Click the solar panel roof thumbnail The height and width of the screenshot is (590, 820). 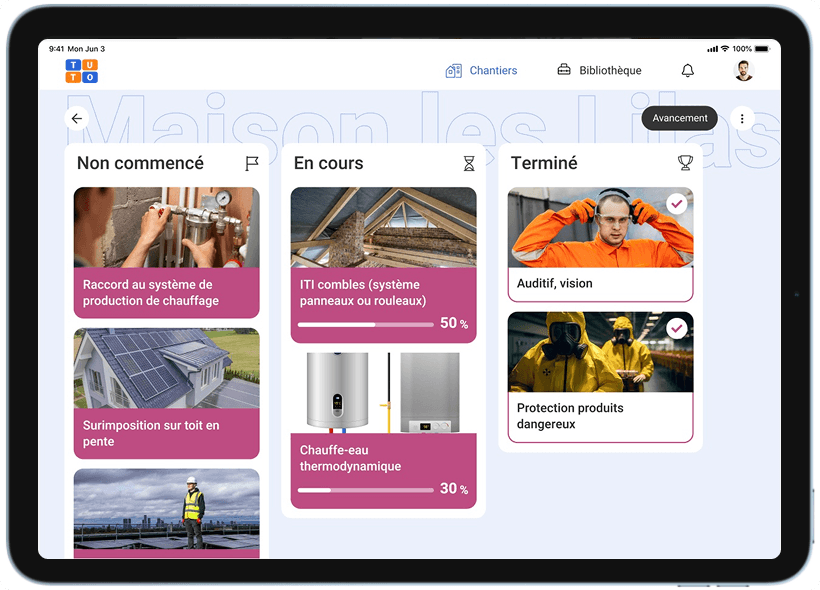[166, 368]
